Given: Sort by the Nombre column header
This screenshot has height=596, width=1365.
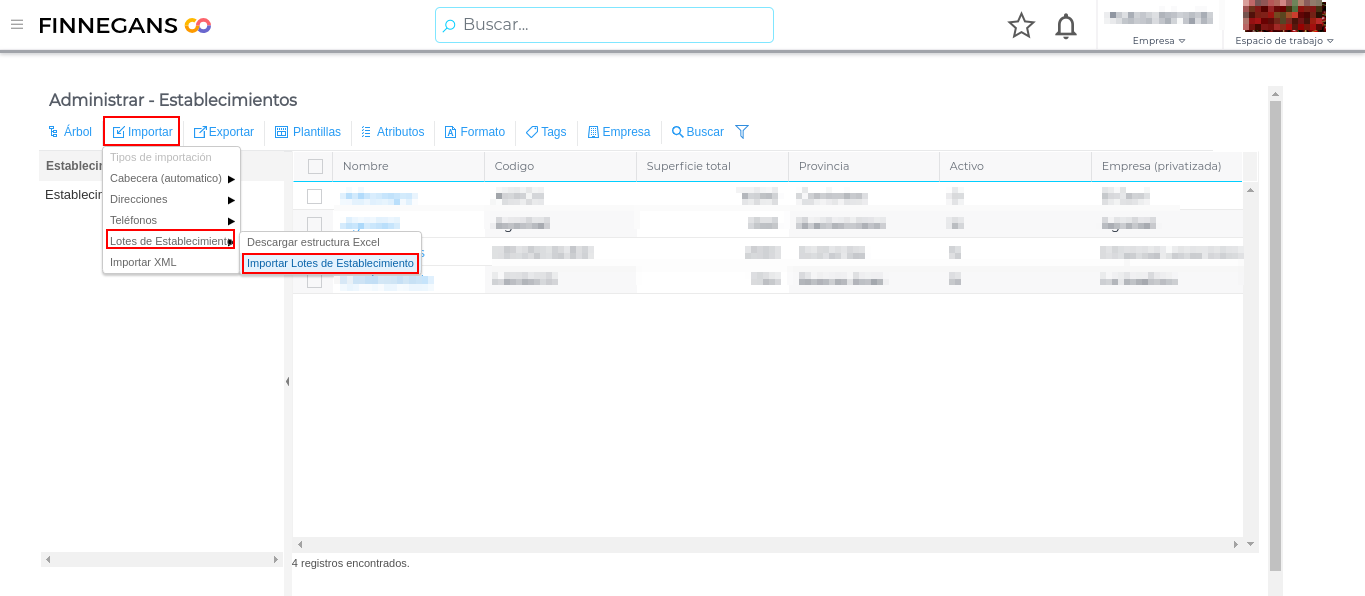Looking at the screenshot, I should 408,166.
